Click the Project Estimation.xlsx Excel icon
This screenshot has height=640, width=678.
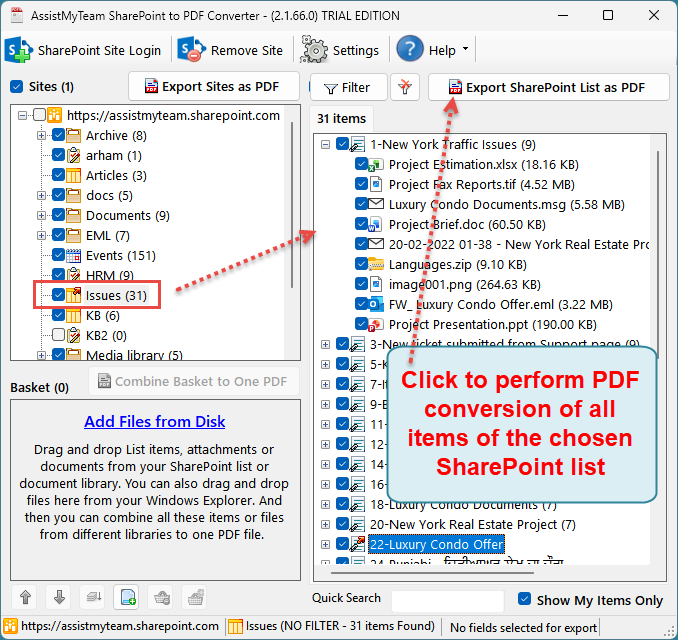(x=375, y=165)
